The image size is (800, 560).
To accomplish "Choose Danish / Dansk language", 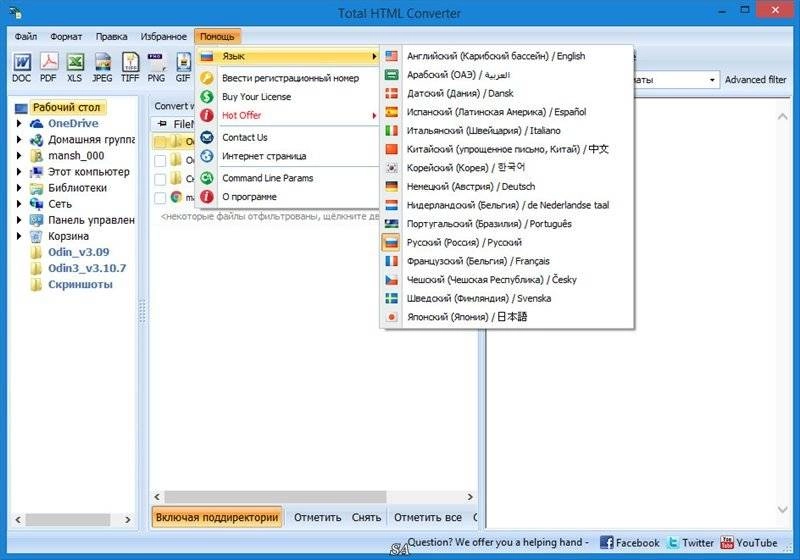I will 507,93.
